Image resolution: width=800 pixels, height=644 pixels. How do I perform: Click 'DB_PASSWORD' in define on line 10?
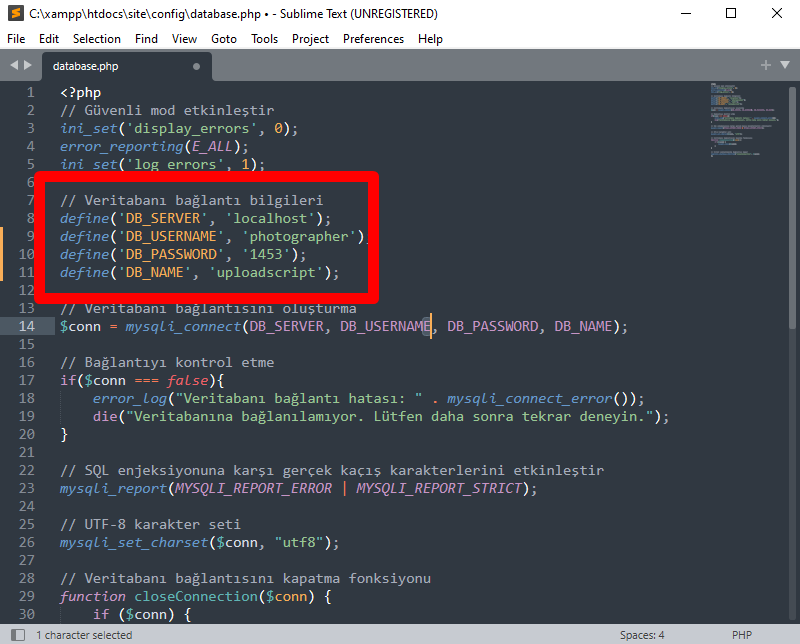[x=171, y=254]
